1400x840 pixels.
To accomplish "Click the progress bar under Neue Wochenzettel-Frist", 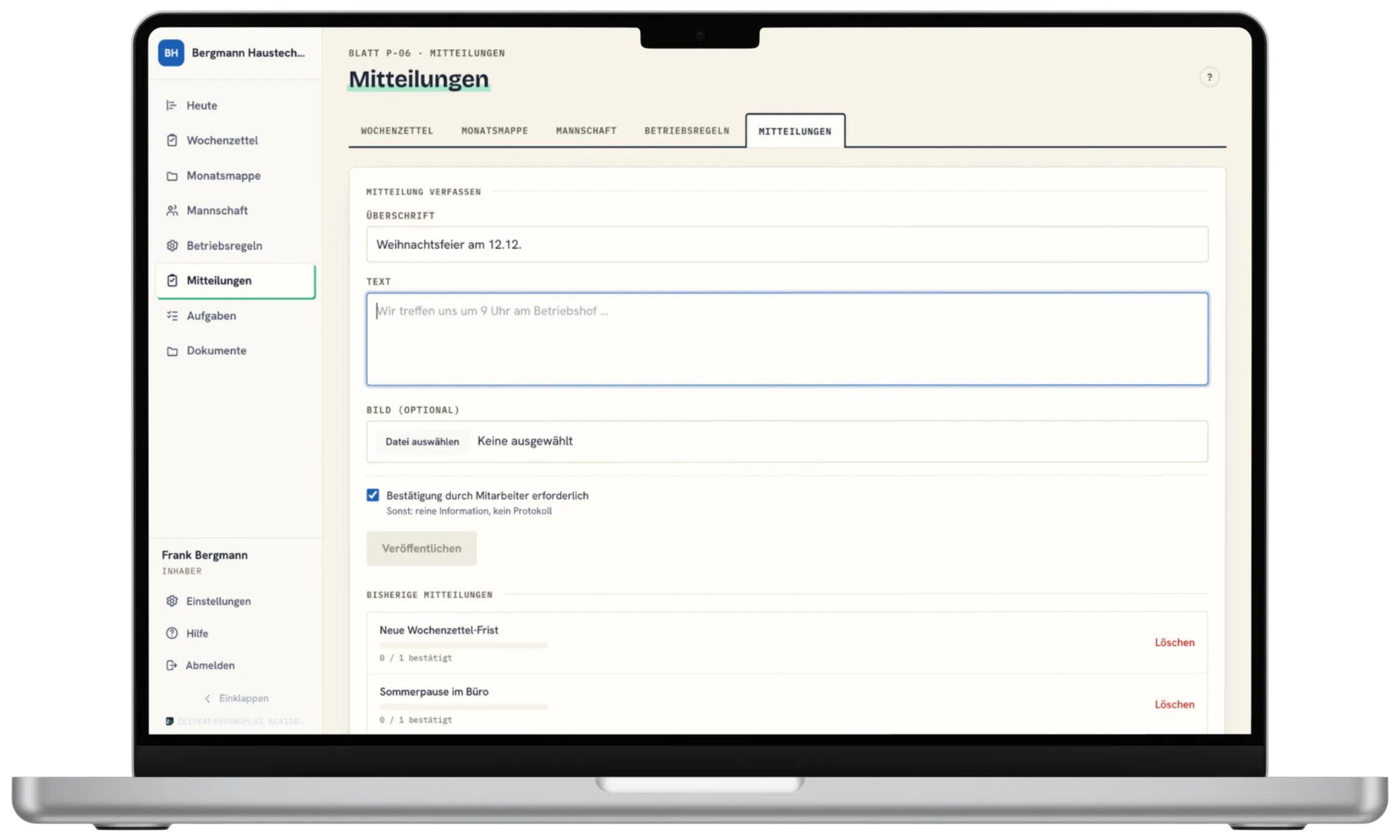I will [464, 645].
